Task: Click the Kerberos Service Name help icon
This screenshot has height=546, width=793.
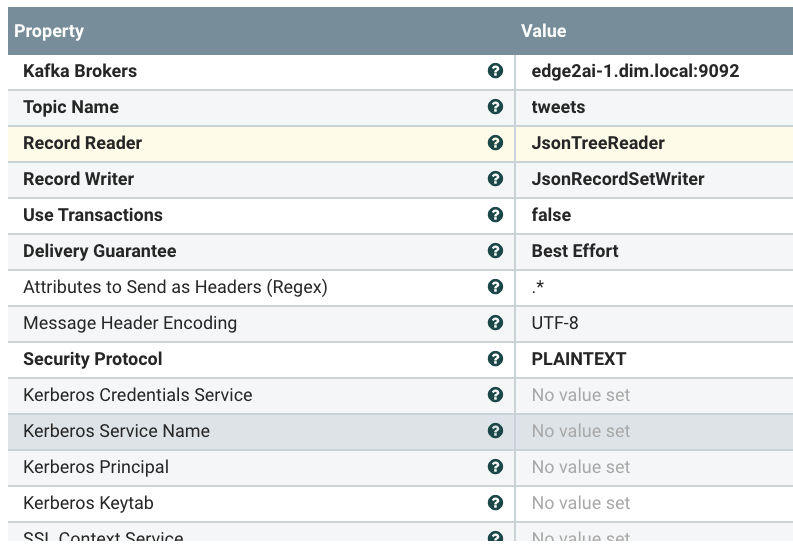Action: pos(494,431)
